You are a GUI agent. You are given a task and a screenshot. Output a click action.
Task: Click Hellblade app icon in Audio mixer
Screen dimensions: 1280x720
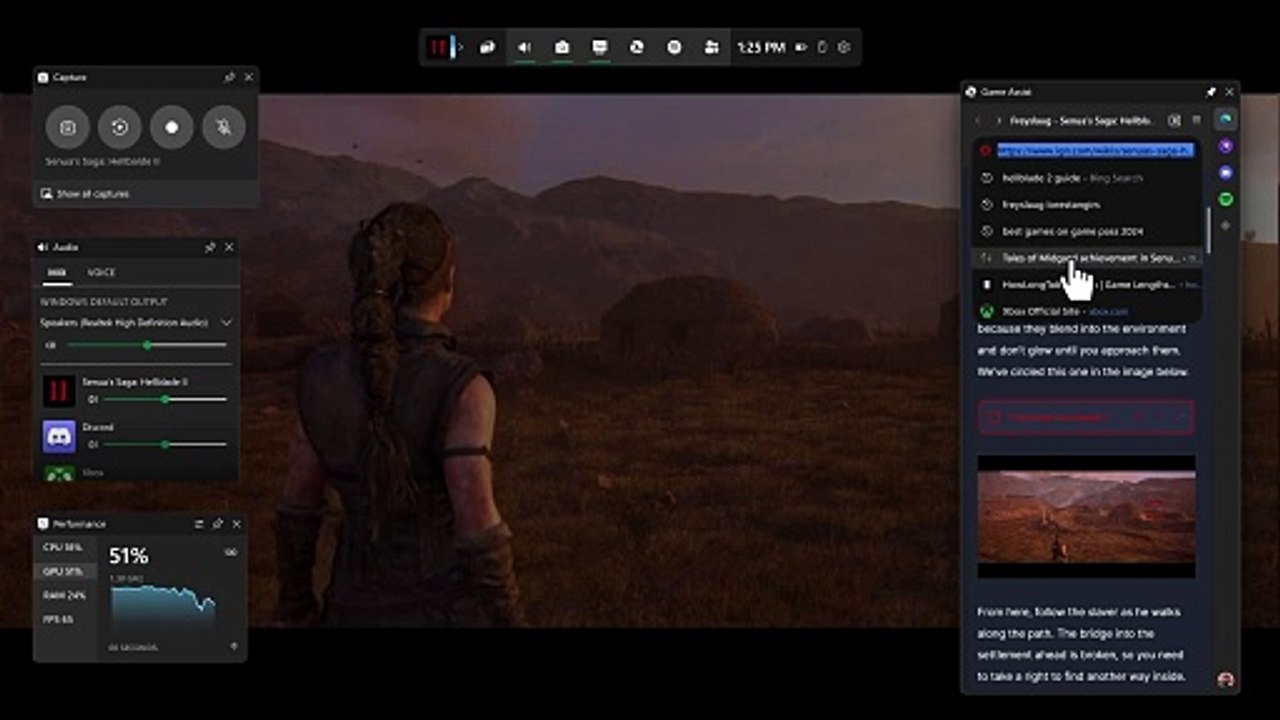pyautogui.click(x=59, y=390)
